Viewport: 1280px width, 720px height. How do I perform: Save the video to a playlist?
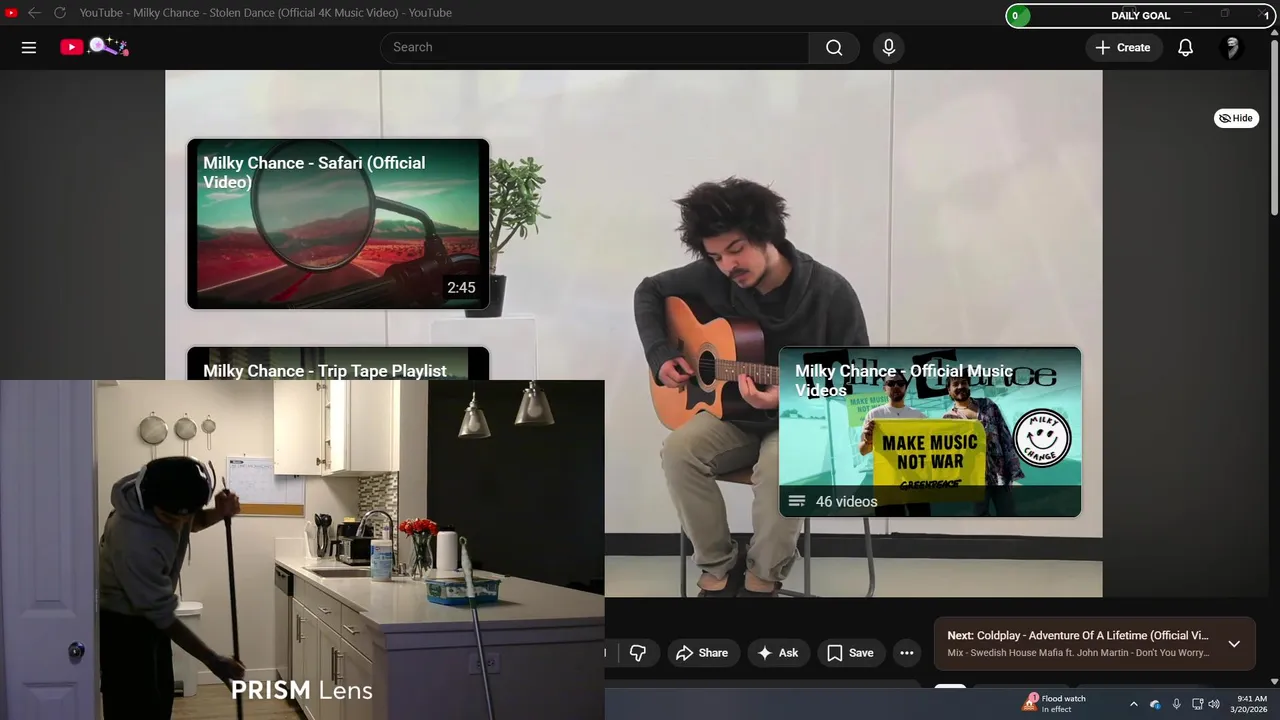point(850,653)
